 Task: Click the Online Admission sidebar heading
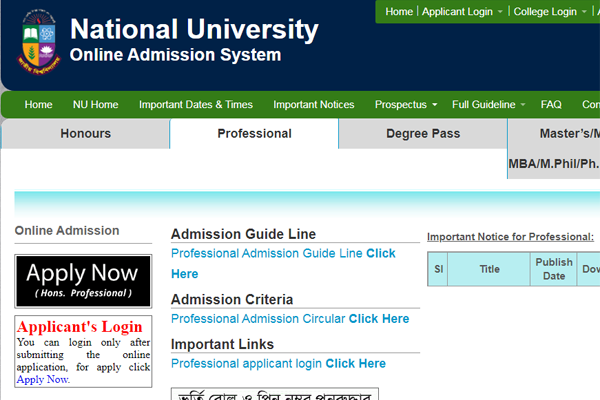pos(67,231)
